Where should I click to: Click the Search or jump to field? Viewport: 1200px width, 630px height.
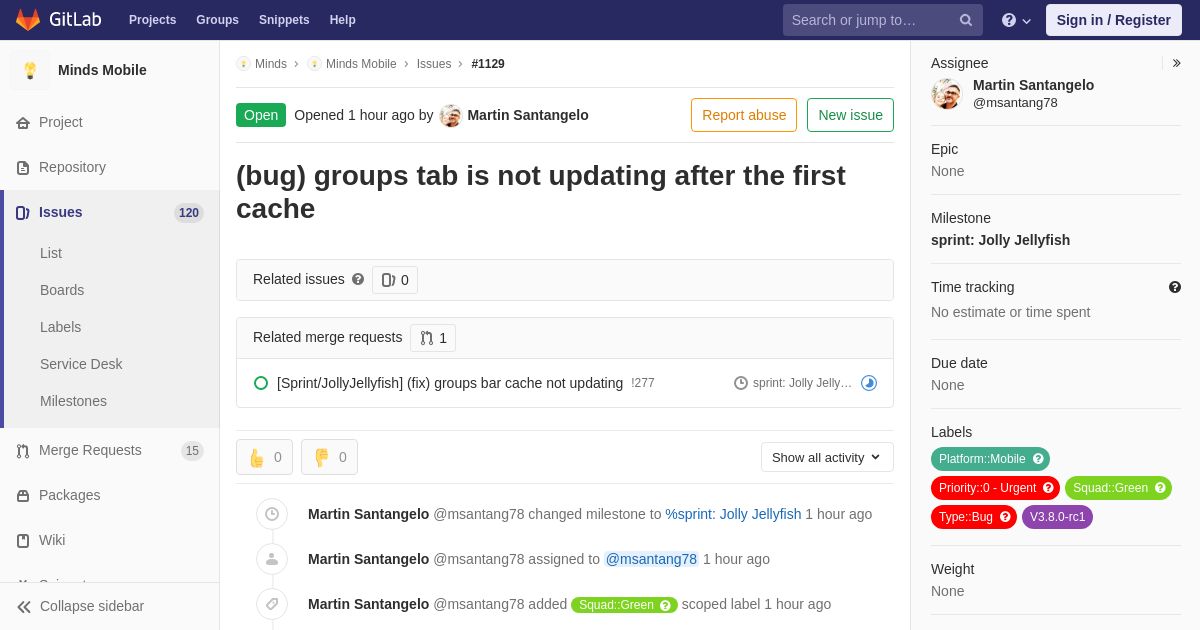click(x=883, y=20)
